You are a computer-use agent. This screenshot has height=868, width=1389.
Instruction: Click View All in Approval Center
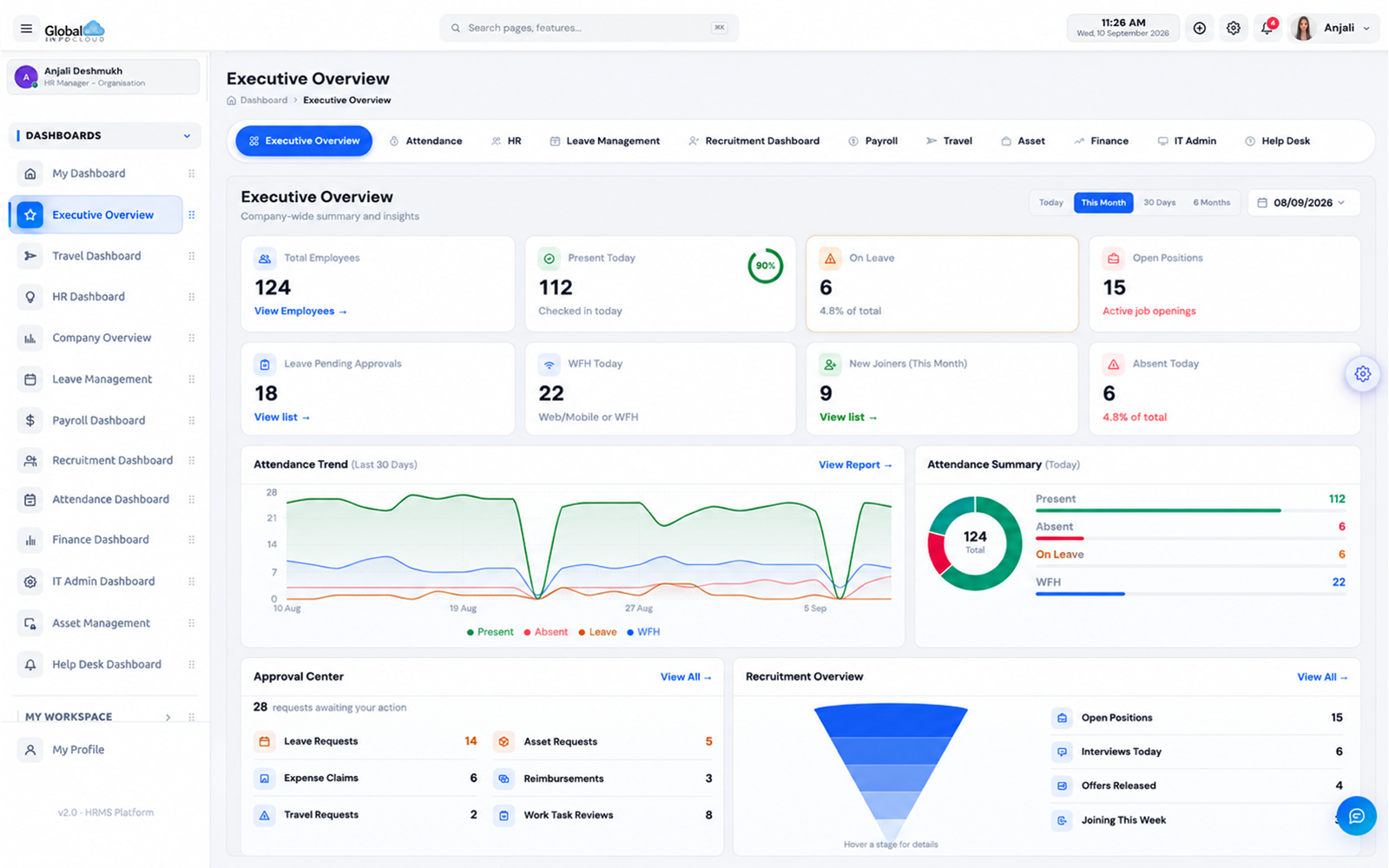pyautogui.click(x=686, y=677)
